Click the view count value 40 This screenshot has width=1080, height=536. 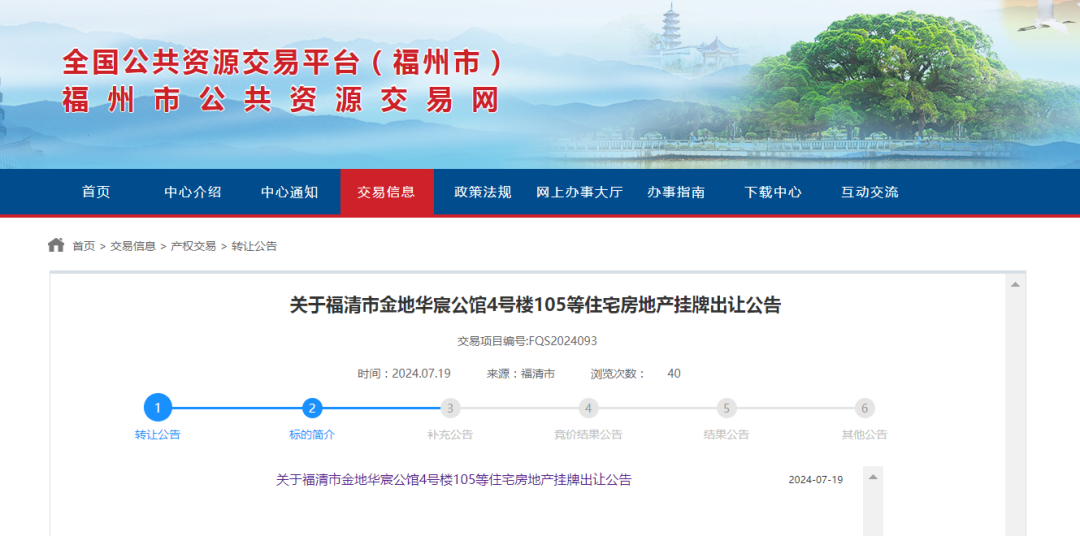[x=674, y=374]
